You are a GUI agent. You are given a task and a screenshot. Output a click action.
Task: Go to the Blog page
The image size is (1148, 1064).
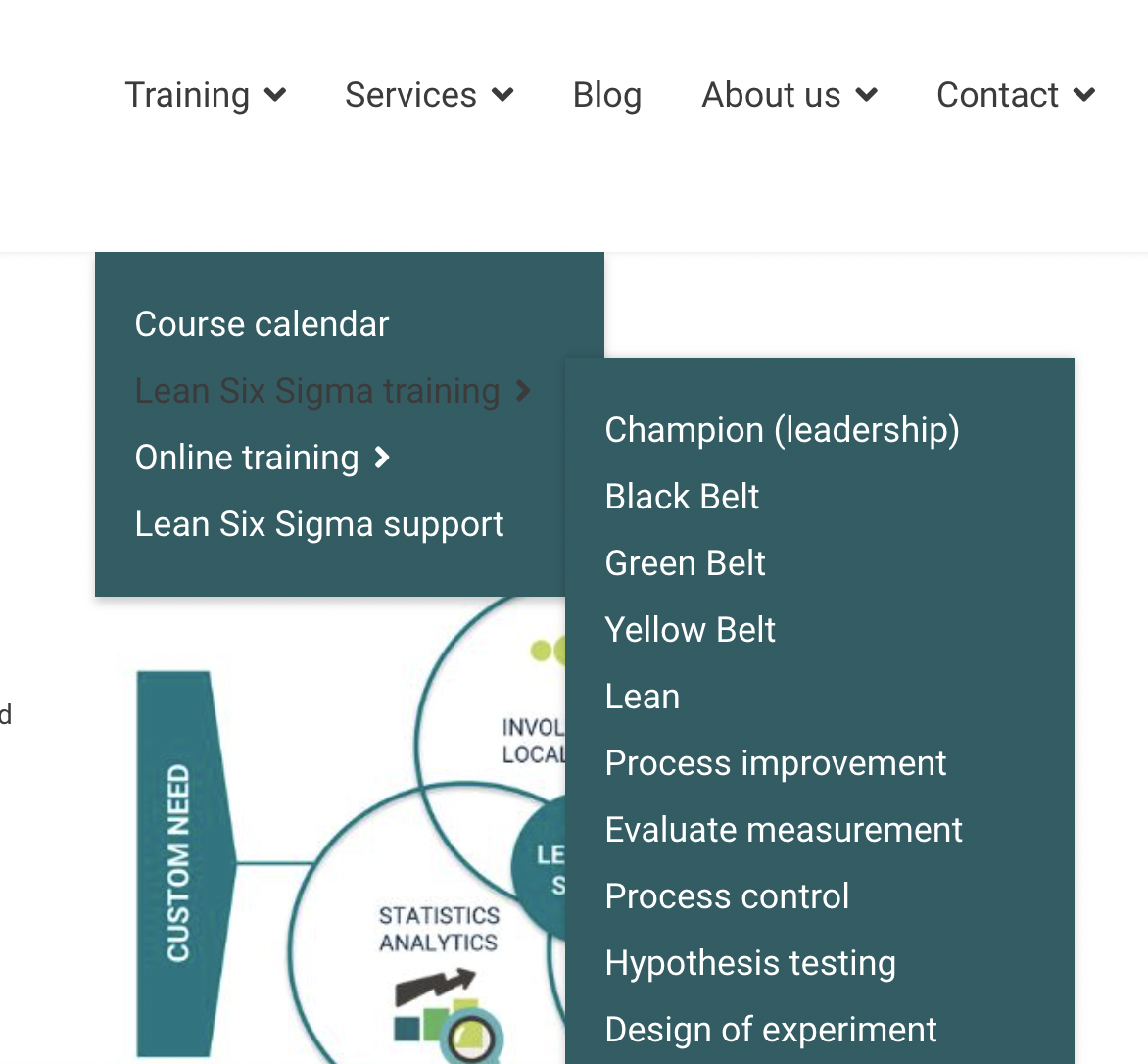point(607,95)
